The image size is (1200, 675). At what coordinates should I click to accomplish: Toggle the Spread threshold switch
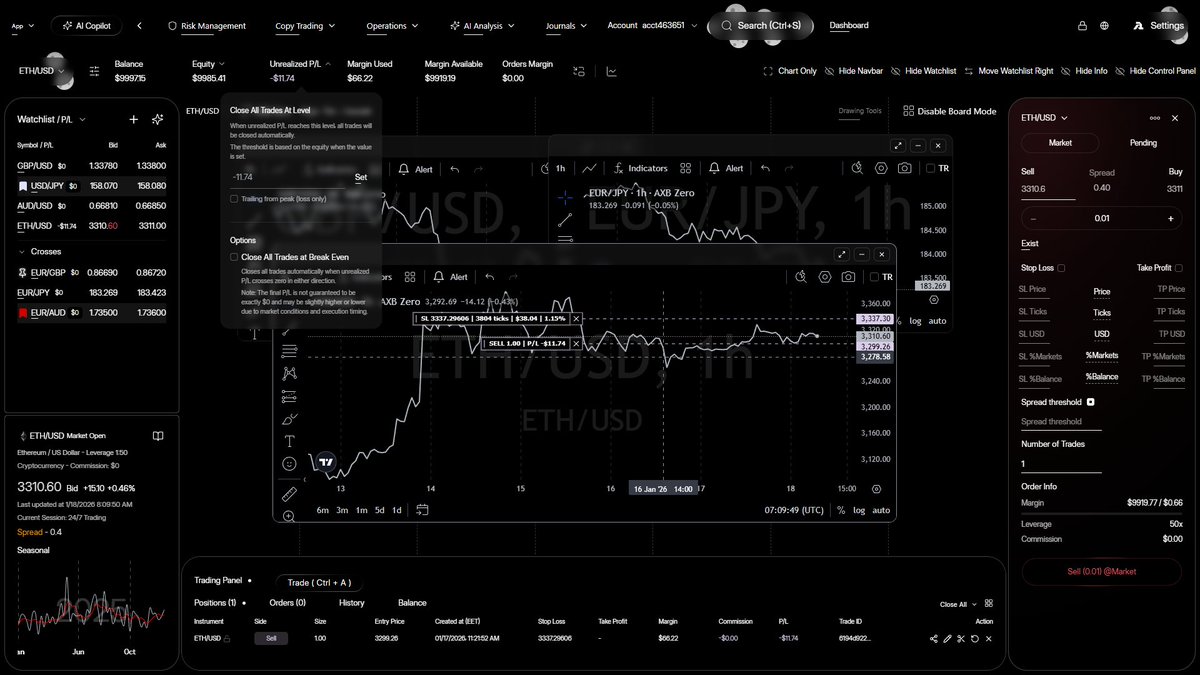tap(1091, 402)
